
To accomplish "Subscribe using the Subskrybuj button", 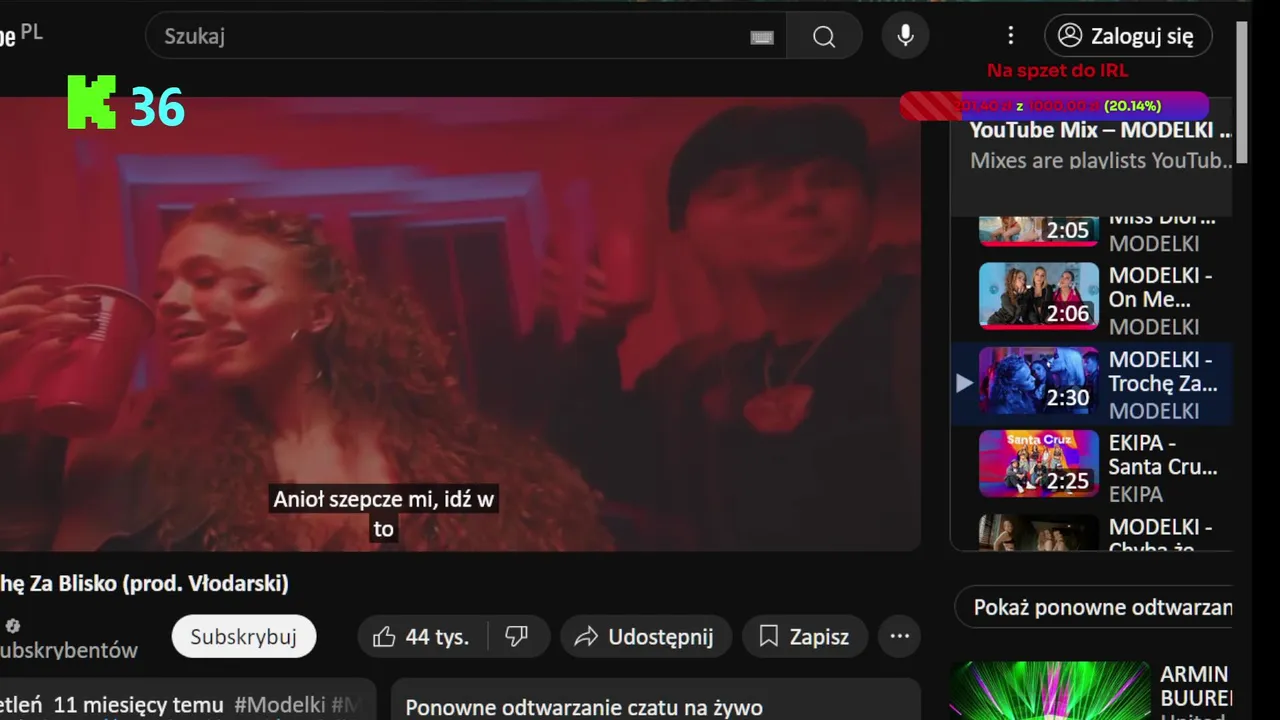I will 244,637.
